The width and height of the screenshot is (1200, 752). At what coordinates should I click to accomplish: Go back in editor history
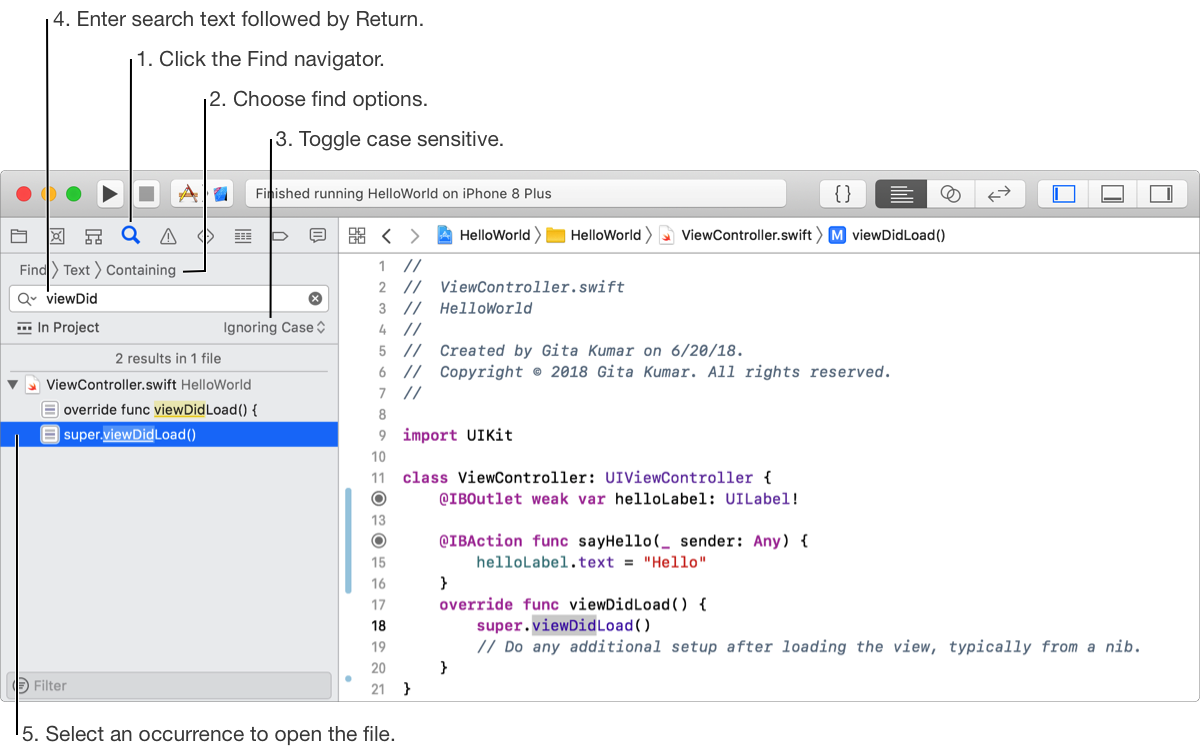click(x=386, y=236)
